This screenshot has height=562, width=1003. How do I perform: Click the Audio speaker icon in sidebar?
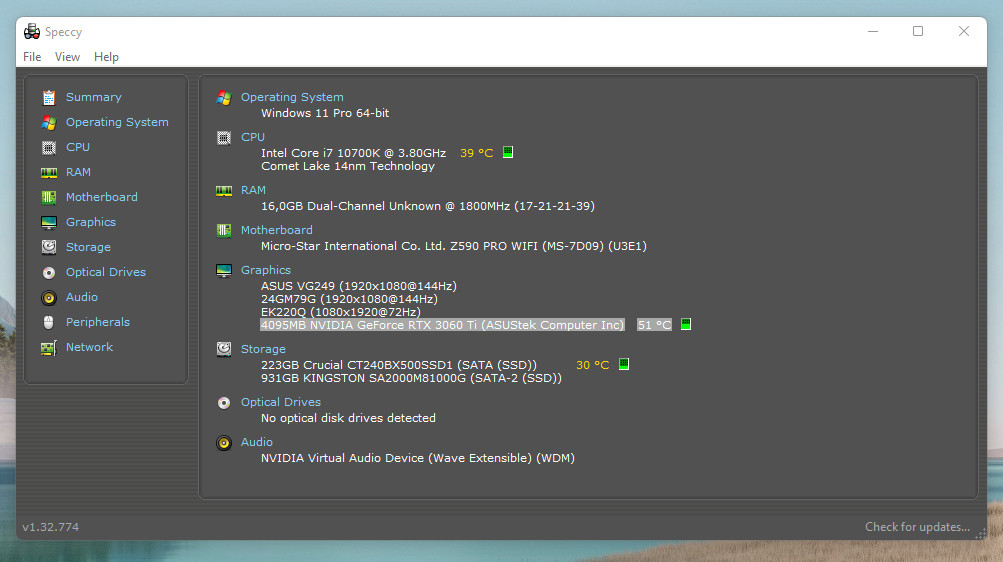(48, 297)
